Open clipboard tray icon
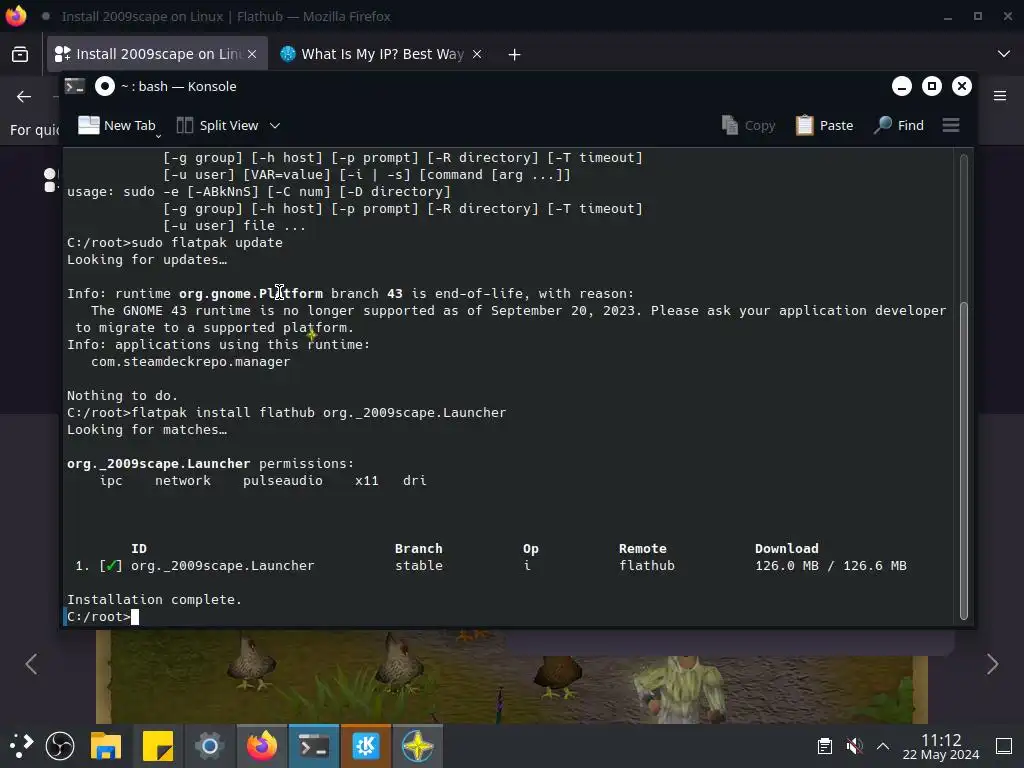This screenshot has height=768, width=1024. (x=825, y=746)
